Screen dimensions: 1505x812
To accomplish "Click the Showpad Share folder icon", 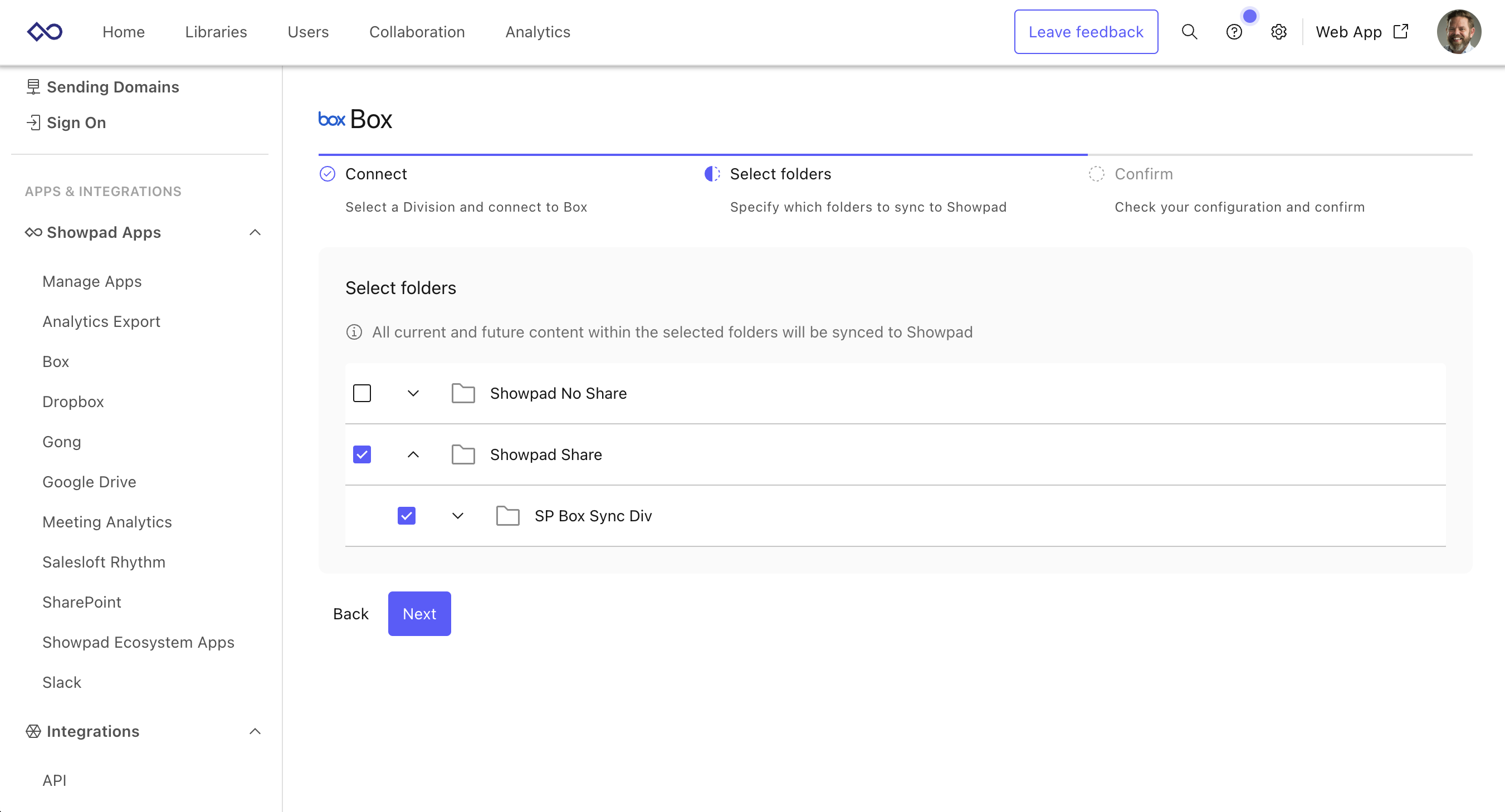I will click(x=463, y=454).
